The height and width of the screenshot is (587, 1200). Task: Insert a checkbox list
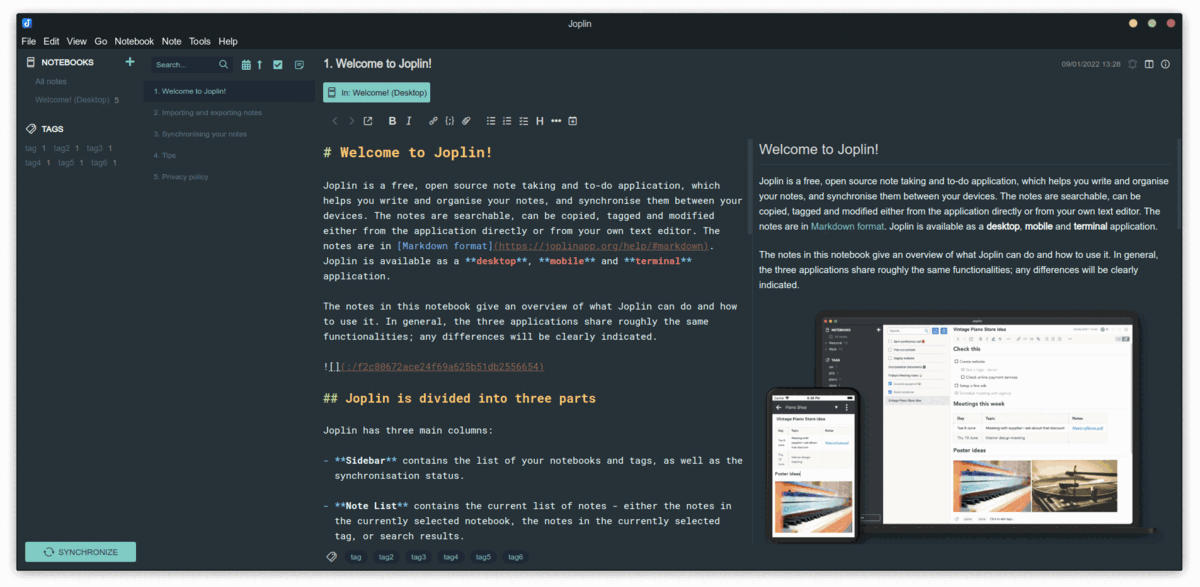(523, 121)
